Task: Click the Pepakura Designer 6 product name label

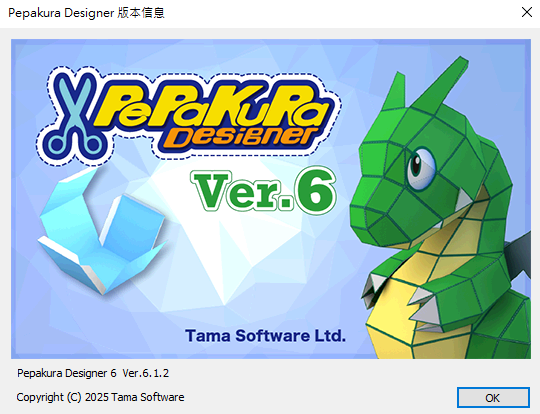Action: [x=67, y=373]
